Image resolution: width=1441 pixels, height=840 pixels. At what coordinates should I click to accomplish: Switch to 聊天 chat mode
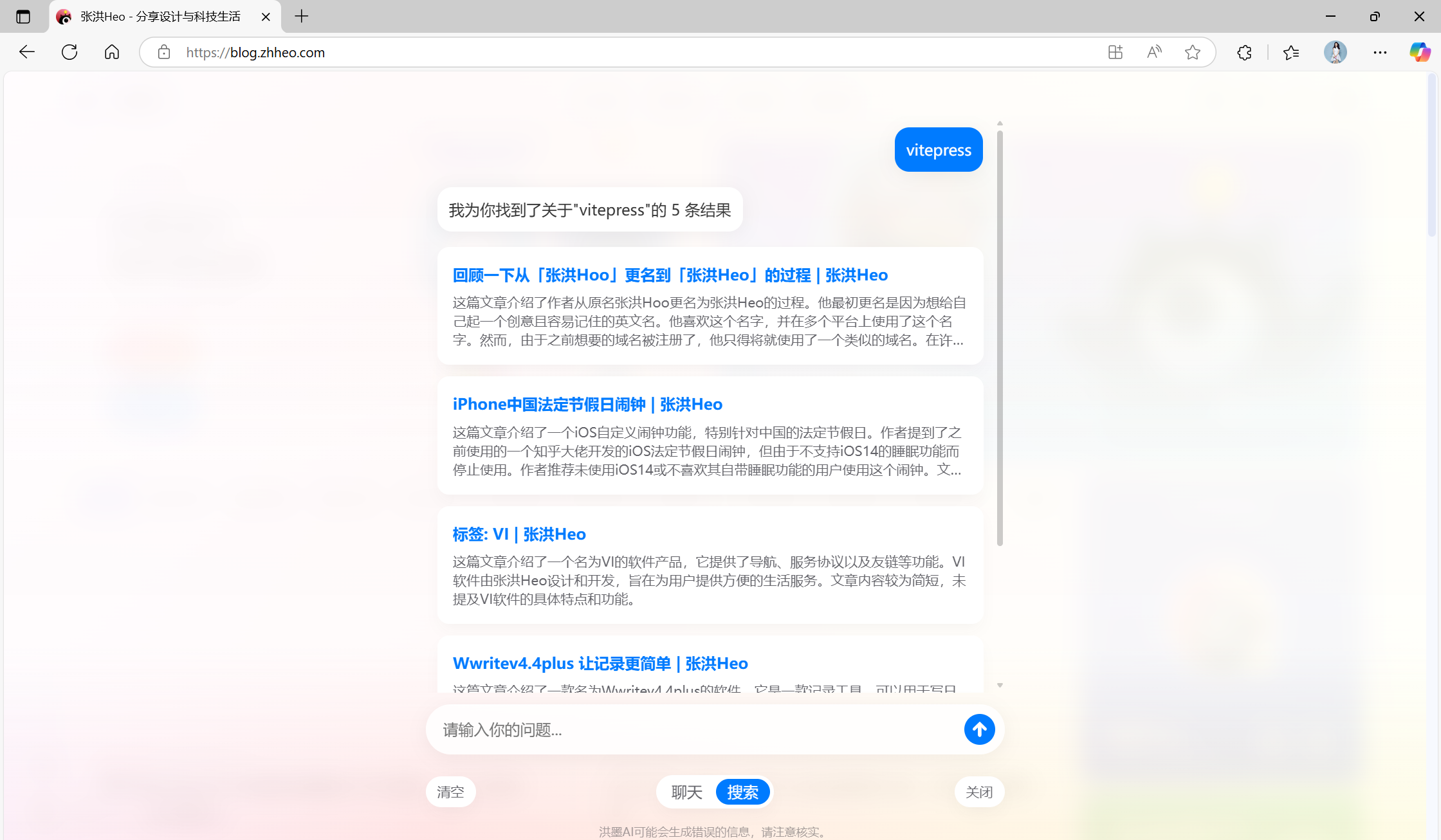pyautogui.click(x=686, y=792)
